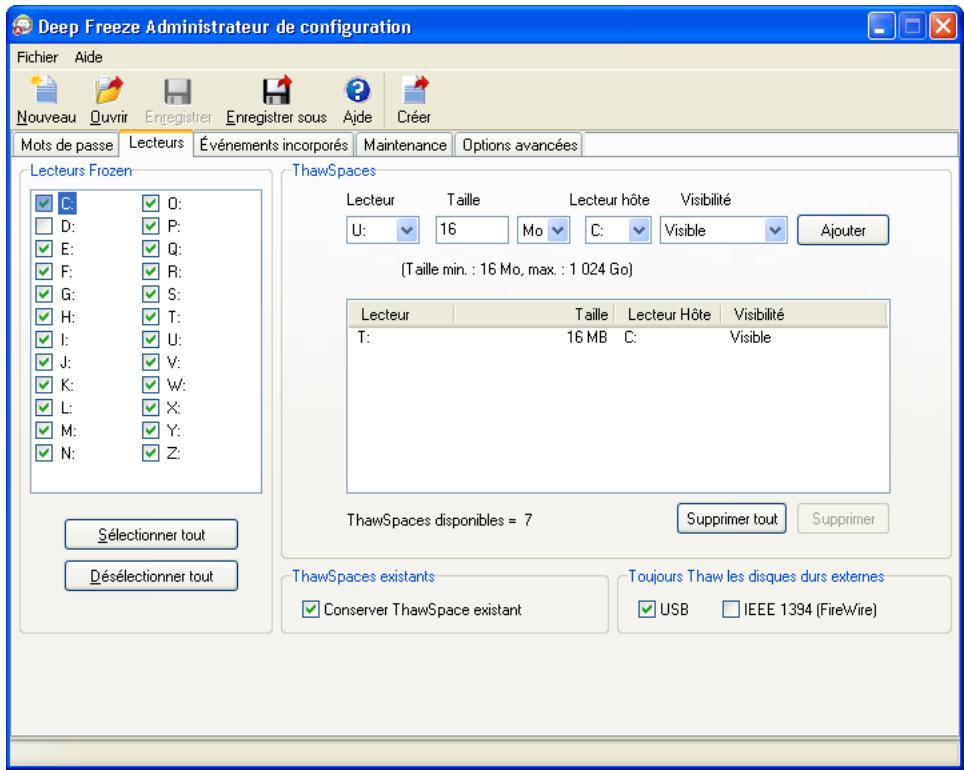
Task: Toggle the K: drive checkbox
Action: pyautogui.click(x=44, y=384)
